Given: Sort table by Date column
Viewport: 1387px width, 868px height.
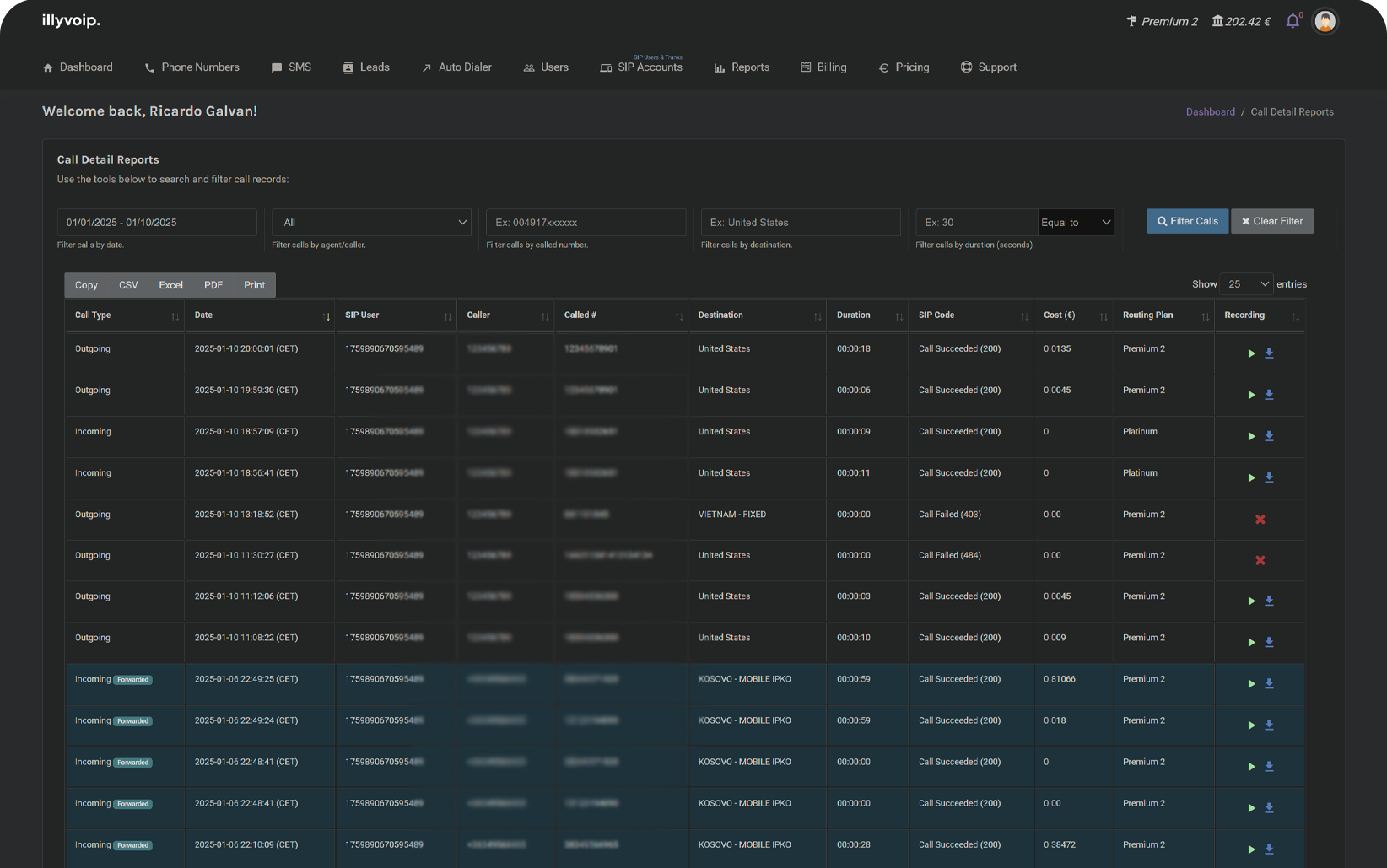Looking at the screenshot, I should pyautogui.click(x=259, y=315).
